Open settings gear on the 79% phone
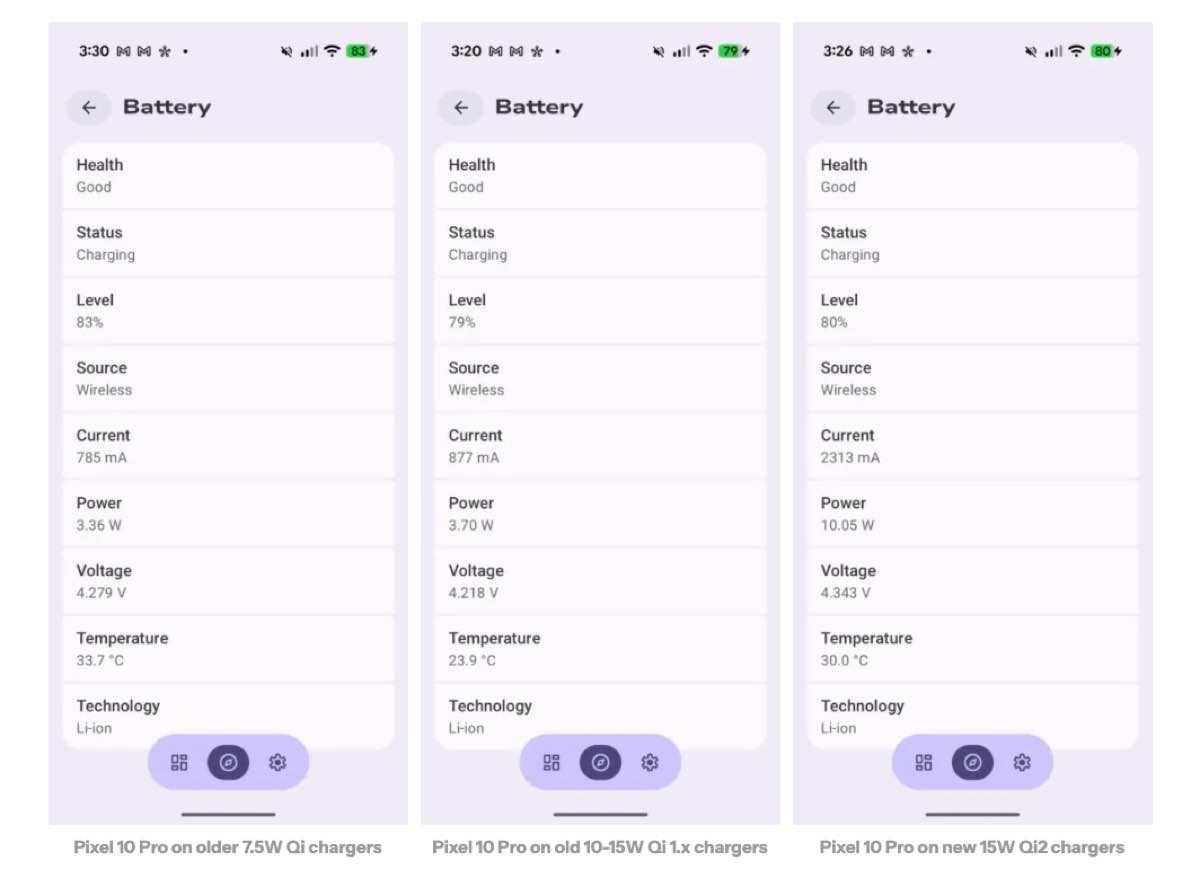The image size is (1200, 878). 649,763
